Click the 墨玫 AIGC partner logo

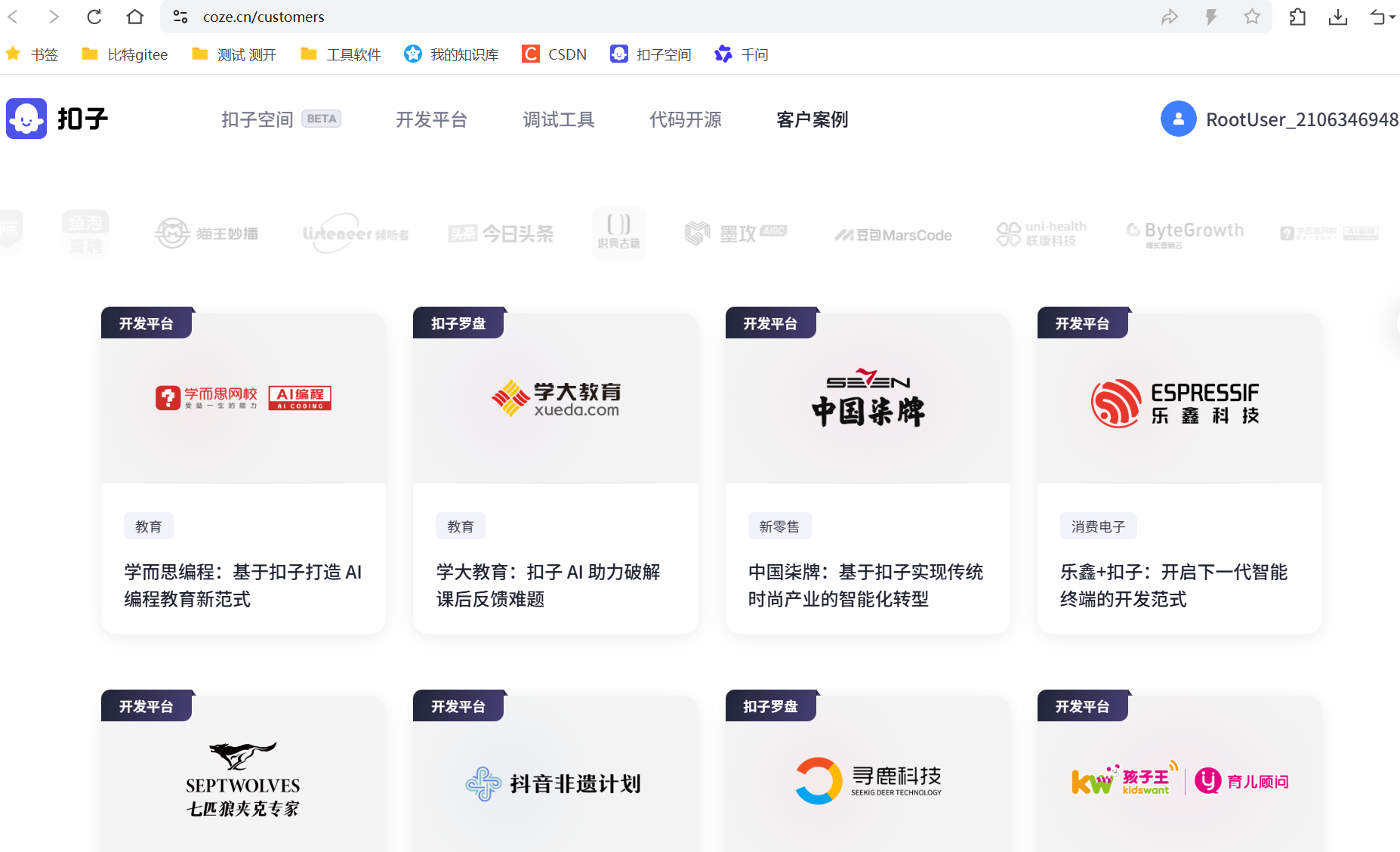[735, 233]
